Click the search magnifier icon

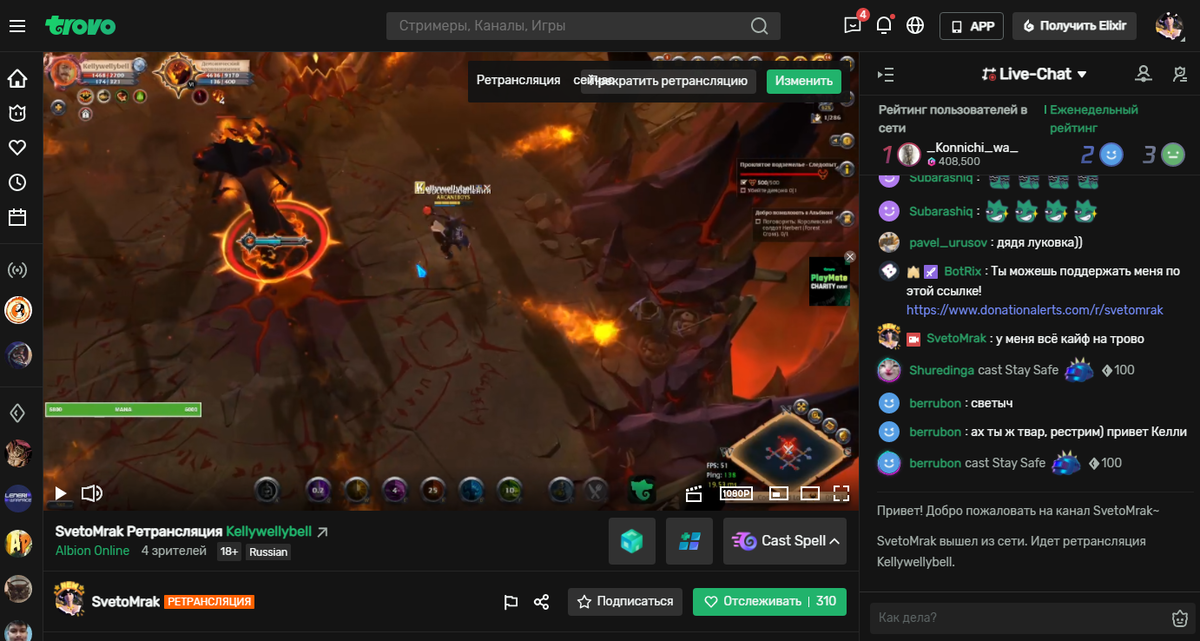click(760, 26)
